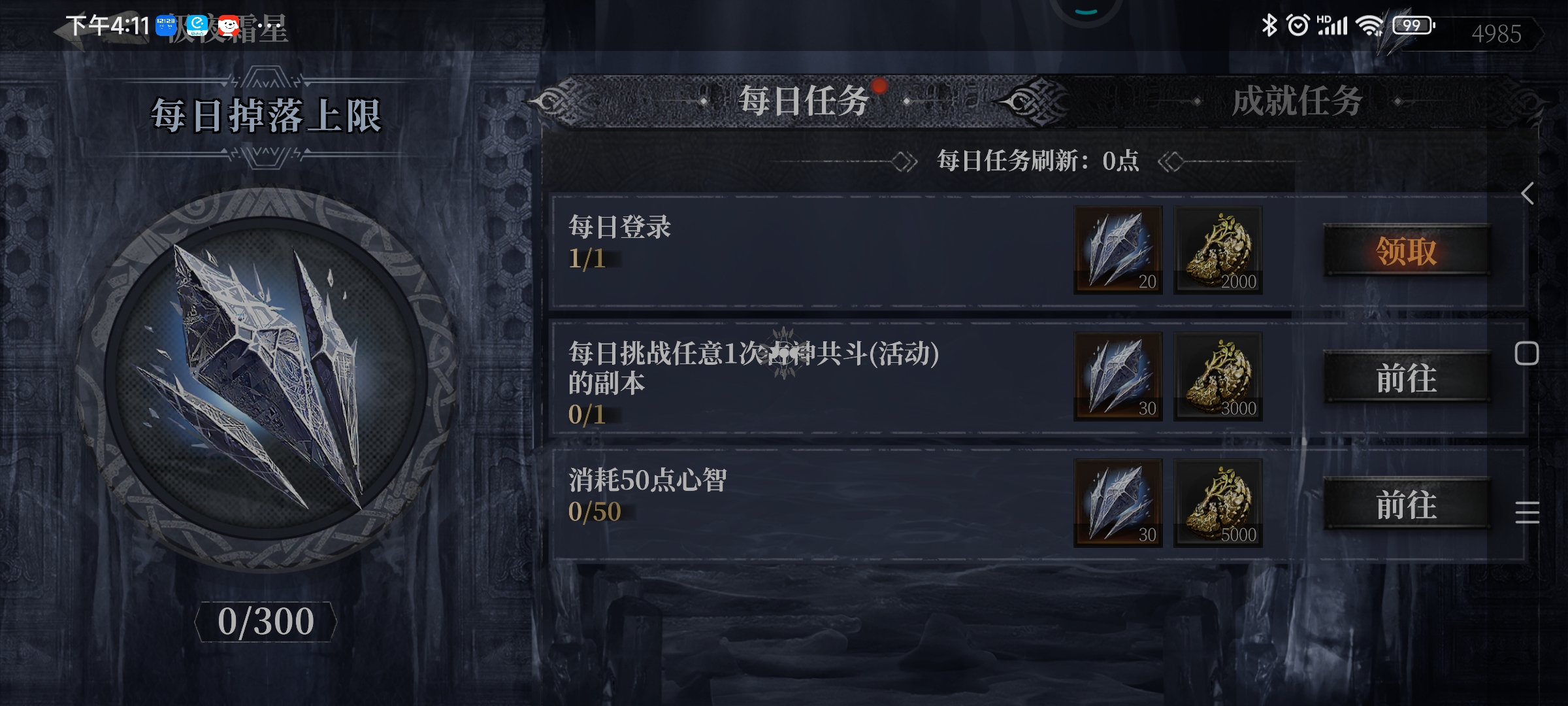Viewport: 1568px width, 706px height.
Task: Tap crystal reward 30 in 消耗50点心智 row
Action: [1118, 503]
